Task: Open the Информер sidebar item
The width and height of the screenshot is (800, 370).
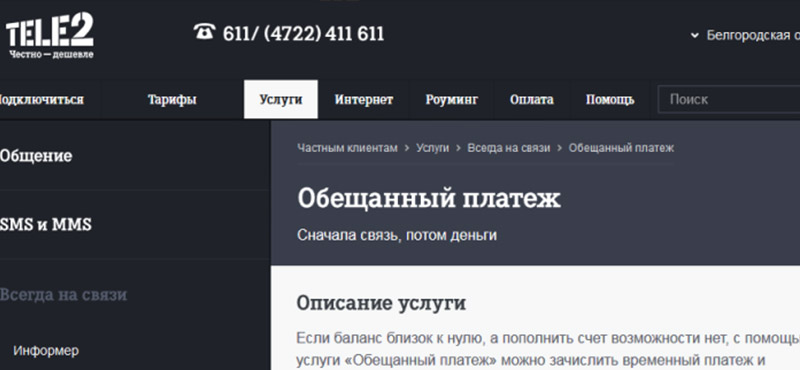Action: [x=46, y=351]
